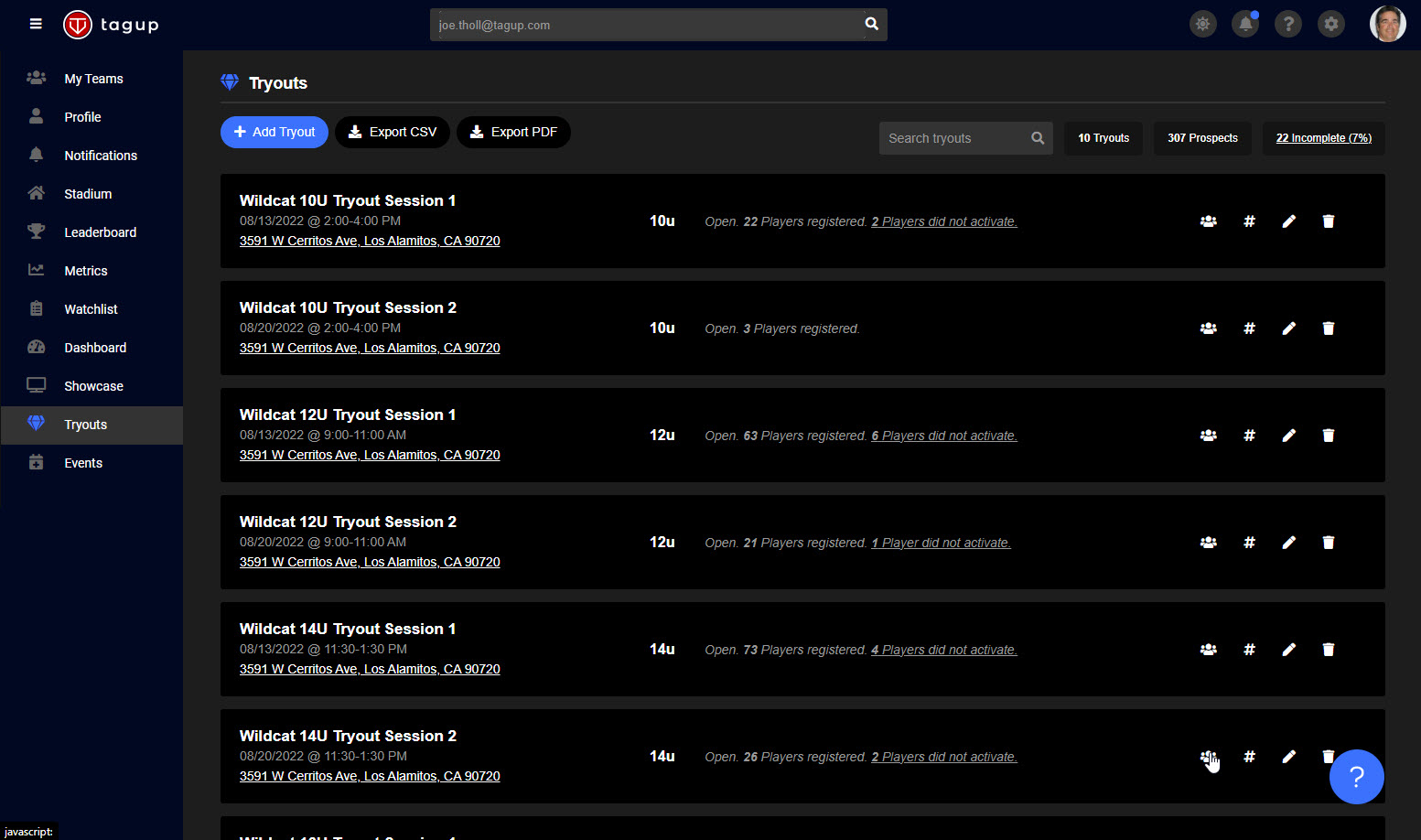Open the settings gear icon in header
1421x840 pixels.
pos(1331,25)
